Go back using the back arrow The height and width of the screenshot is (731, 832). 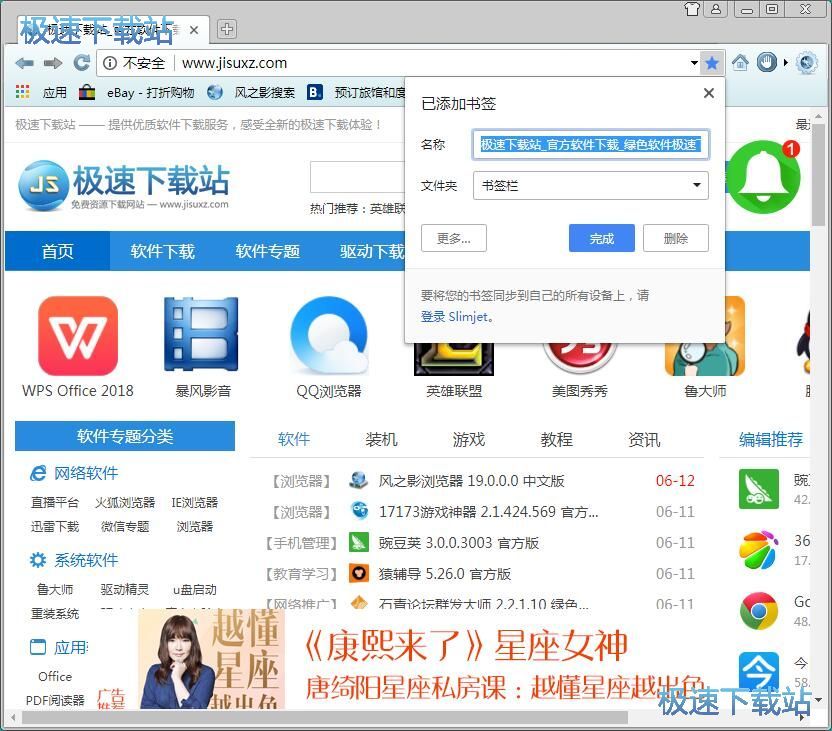(24, 64)
